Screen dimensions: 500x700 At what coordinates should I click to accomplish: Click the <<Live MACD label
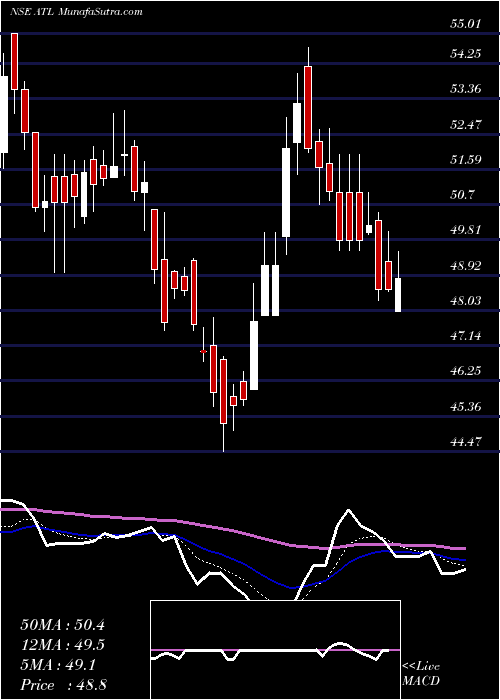click(421, 673)
